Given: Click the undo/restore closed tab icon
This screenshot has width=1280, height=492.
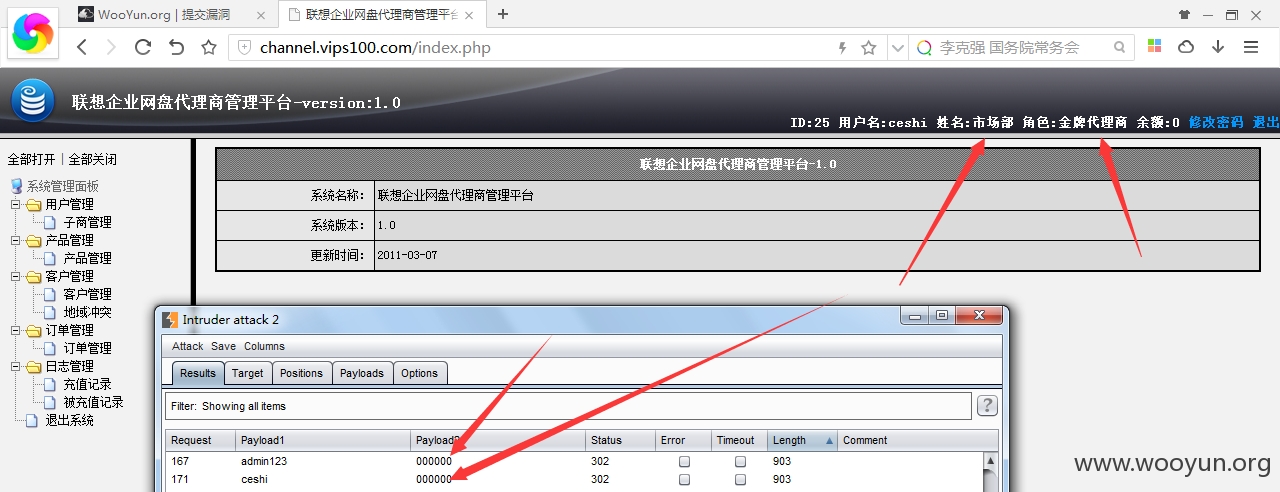Looking at the screenshot, I should 176,47.
